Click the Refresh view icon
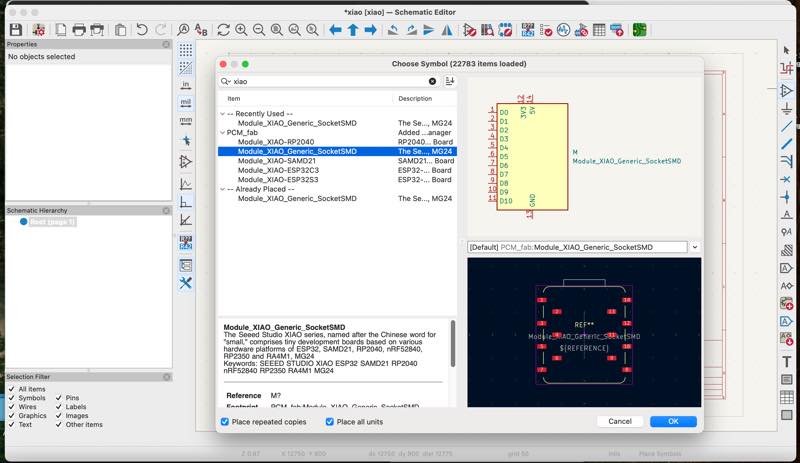800x463 pixels. coord(223,30)
